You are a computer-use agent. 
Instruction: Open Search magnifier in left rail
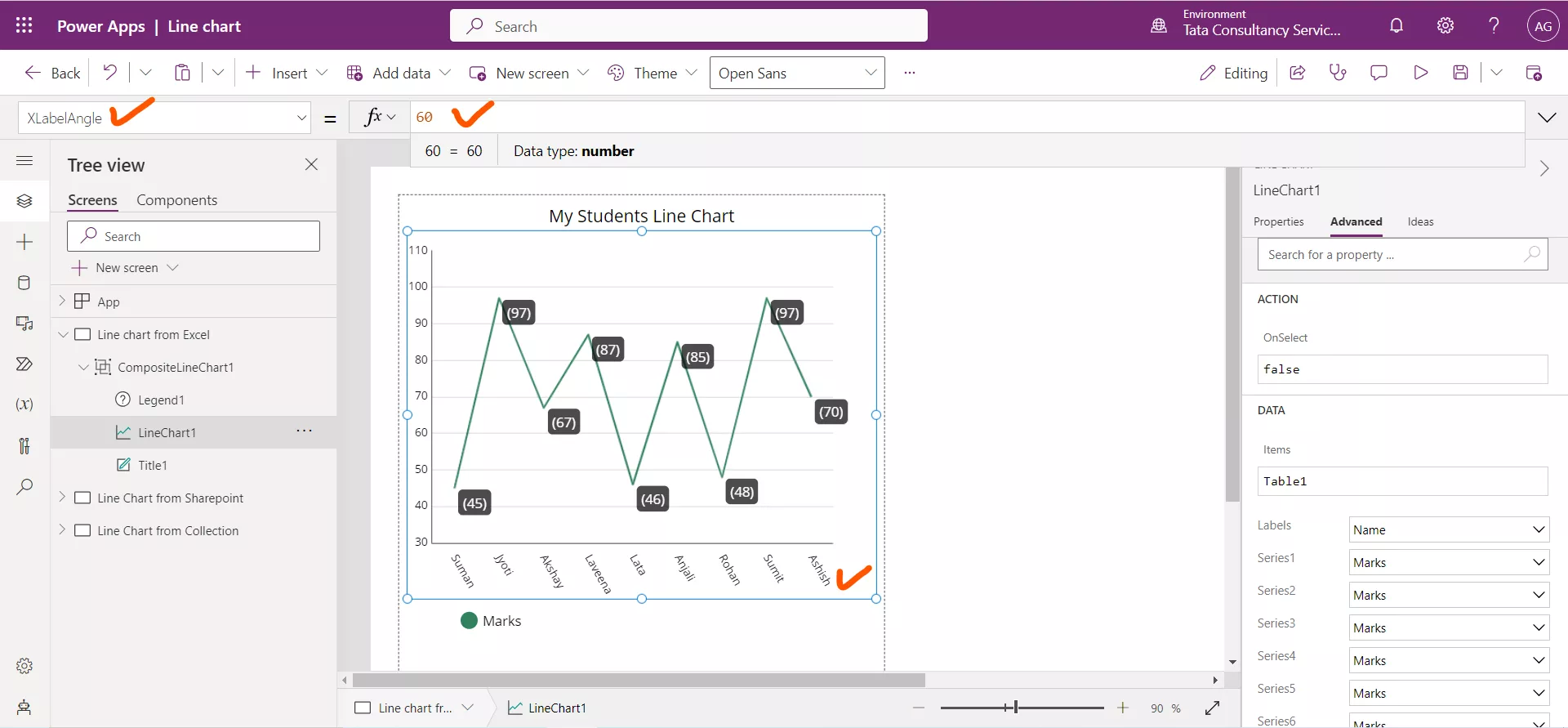(x=24, y=487)
